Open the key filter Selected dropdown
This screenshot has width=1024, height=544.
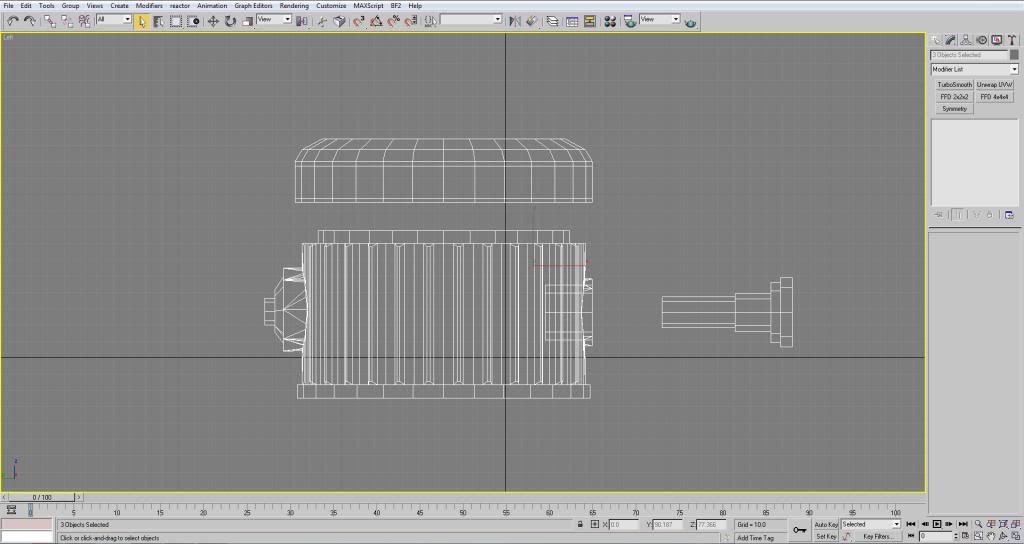coord(869,524)
